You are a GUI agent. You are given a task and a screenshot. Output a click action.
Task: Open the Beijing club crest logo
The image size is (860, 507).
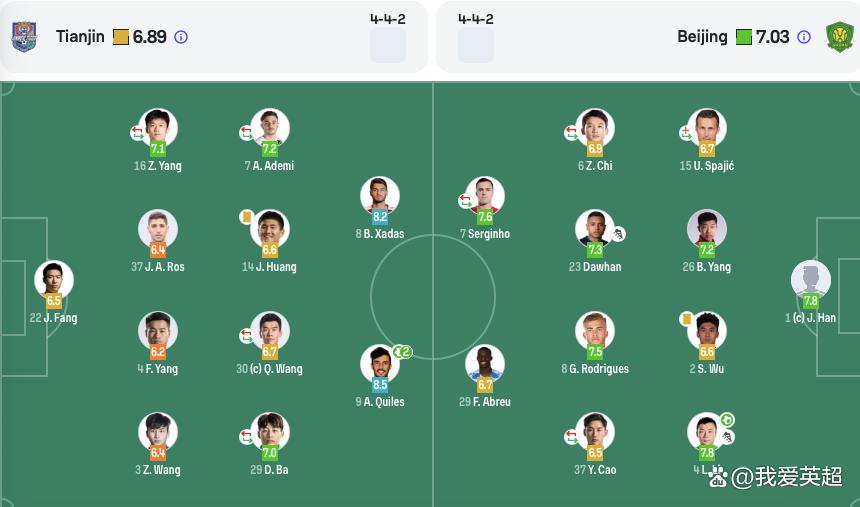tap(840, 37)
